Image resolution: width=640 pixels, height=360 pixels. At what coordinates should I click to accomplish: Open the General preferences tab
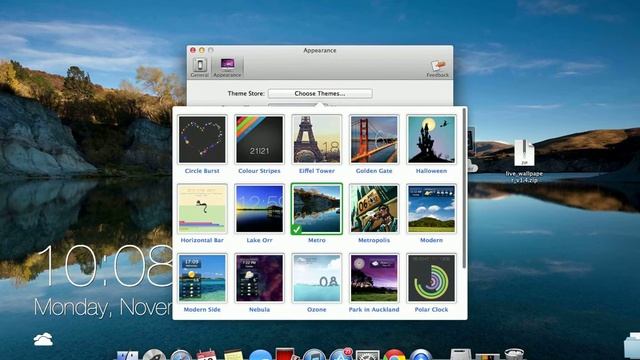click(x=200, y=68)
